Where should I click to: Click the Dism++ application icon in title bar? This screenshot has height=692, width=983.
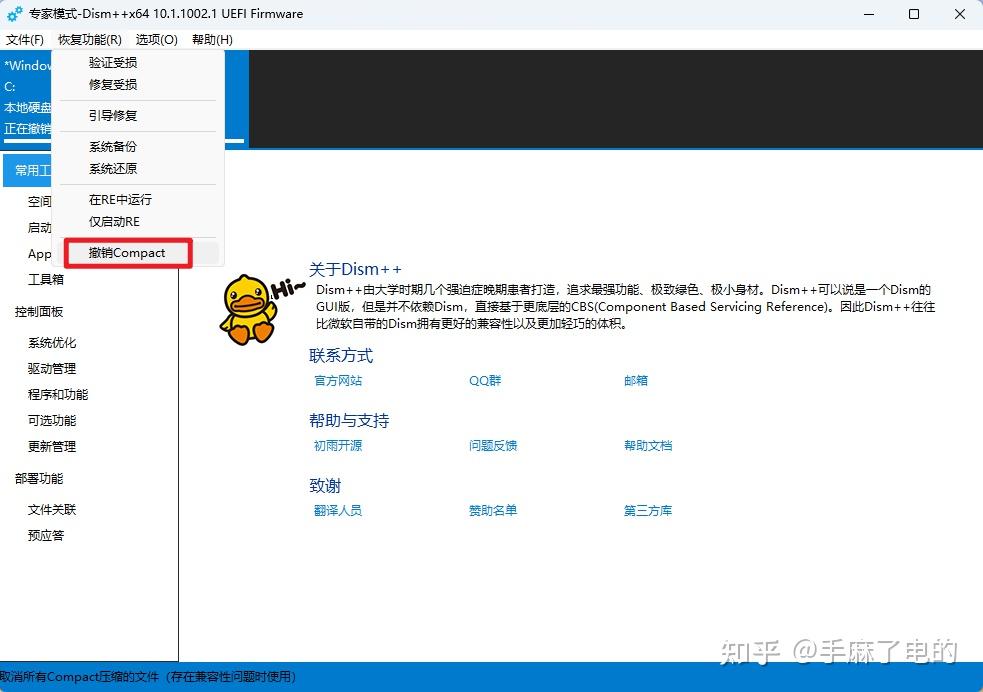13,14
